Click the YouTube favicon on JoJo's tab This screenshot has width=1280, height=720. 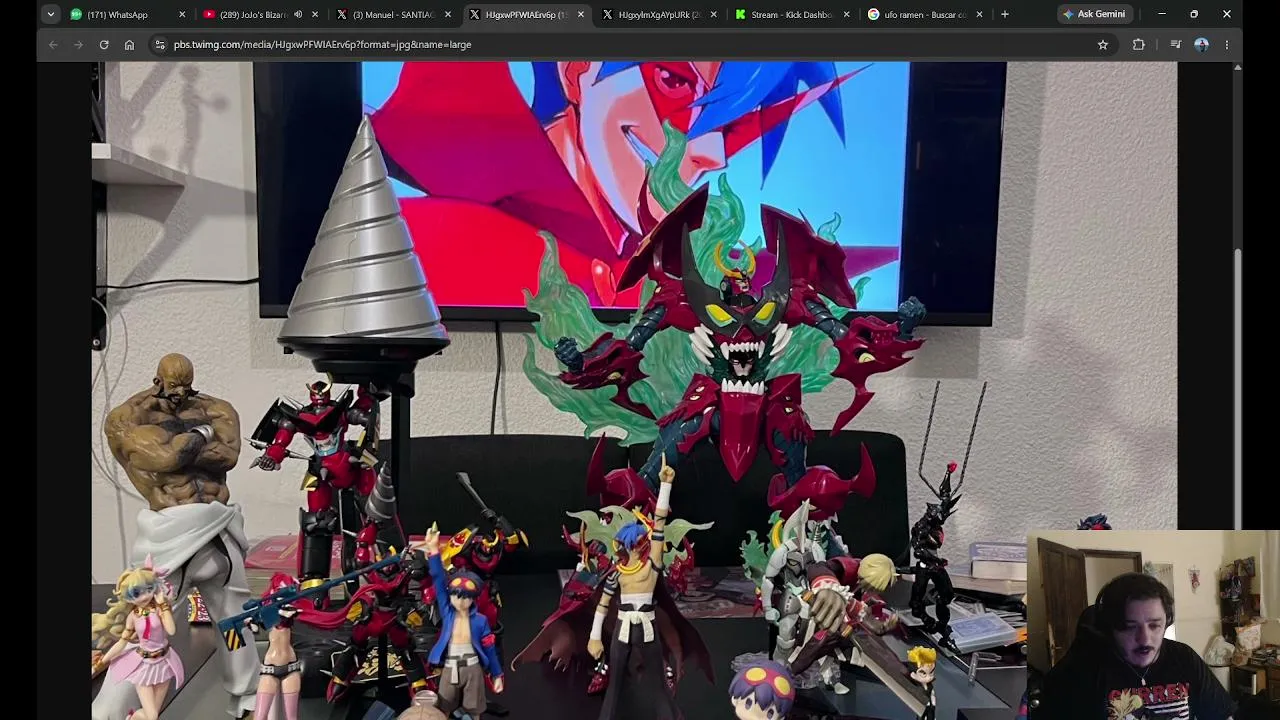pos(209,14)
